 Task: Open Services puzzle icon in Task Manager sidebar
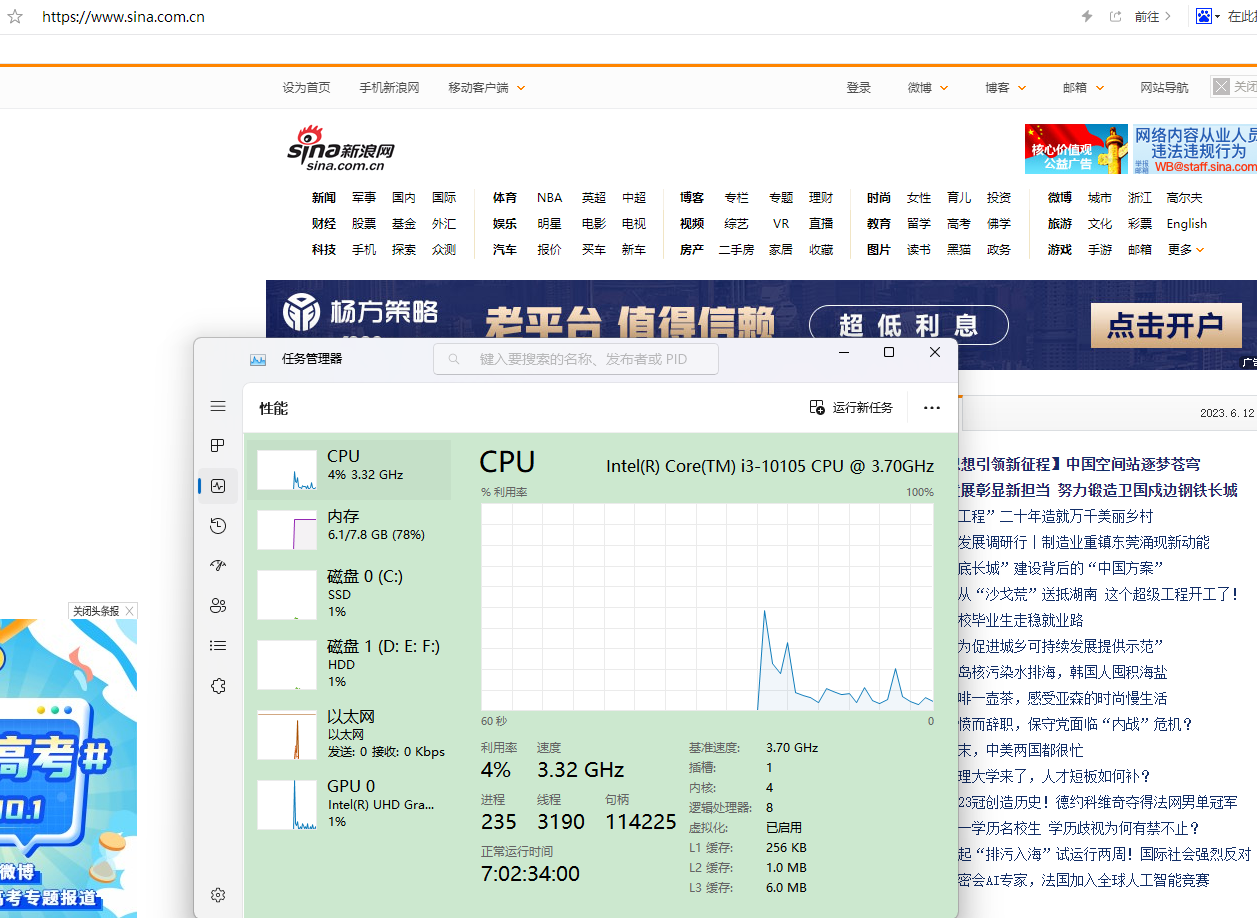click(218, 686)
